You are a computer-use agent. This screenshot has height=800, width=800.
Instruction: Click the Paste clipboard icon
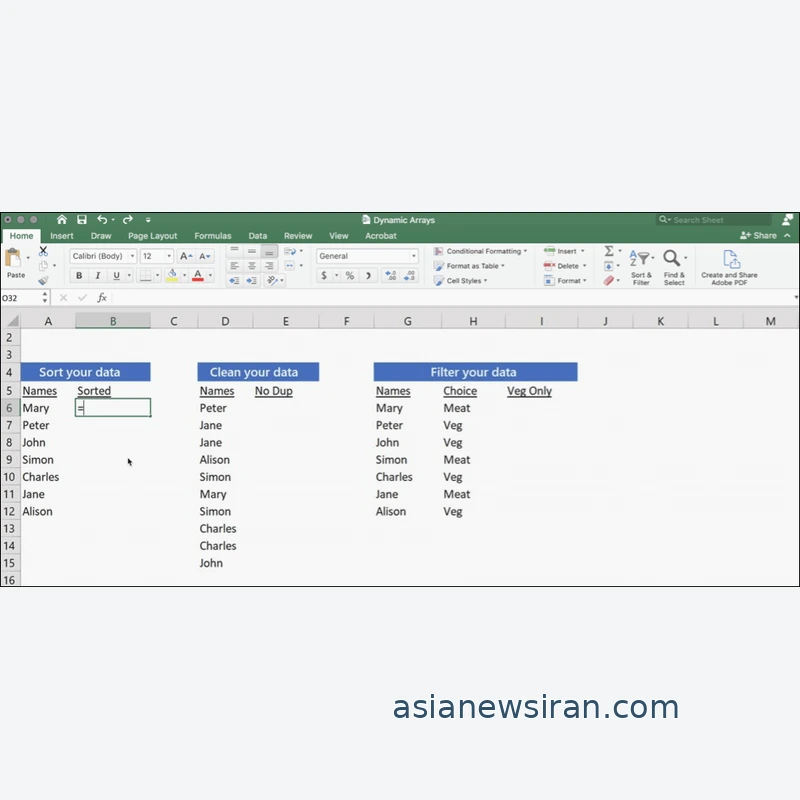pos(13,258)
